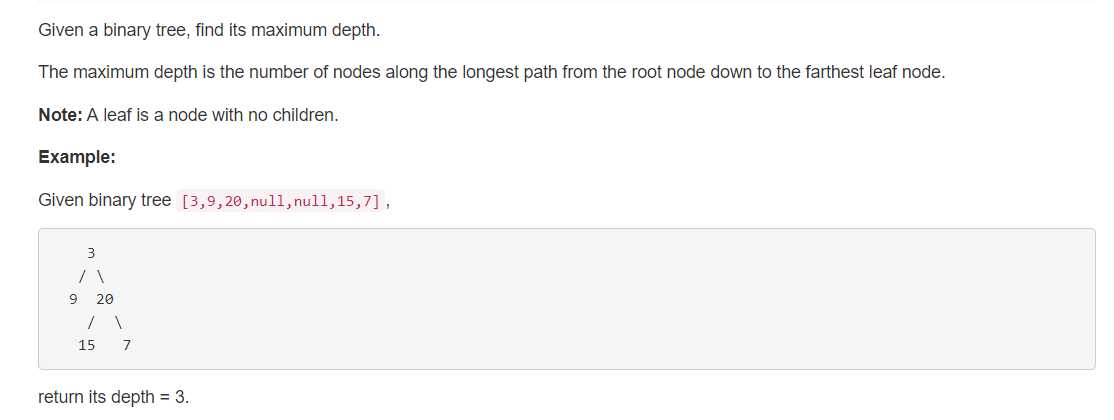Image resolution: width=1114 pixels, height=420 pixels.
Task: Click node 20 in the tree diagram
Action: click(x=105, y=299)
